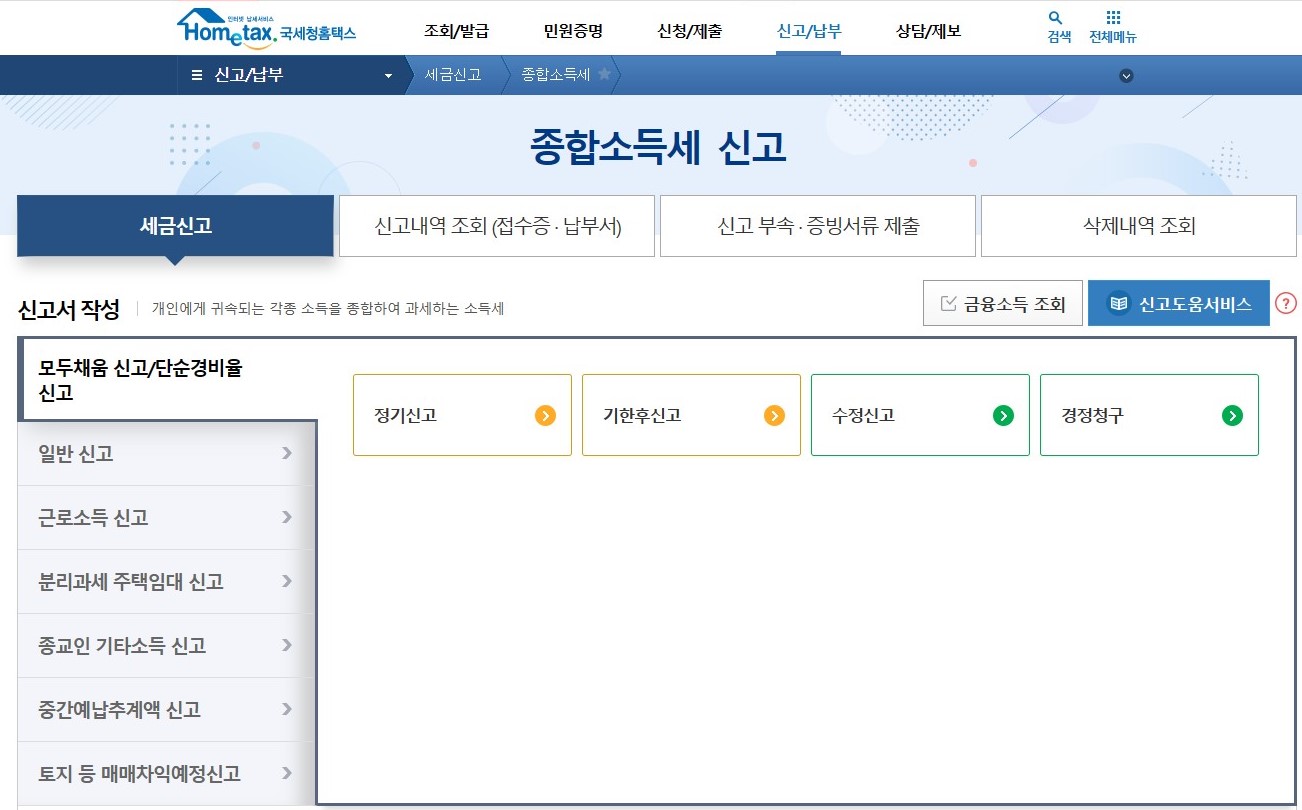Select 분리과세 주택임대 신고 in side menu

point(166,582)
